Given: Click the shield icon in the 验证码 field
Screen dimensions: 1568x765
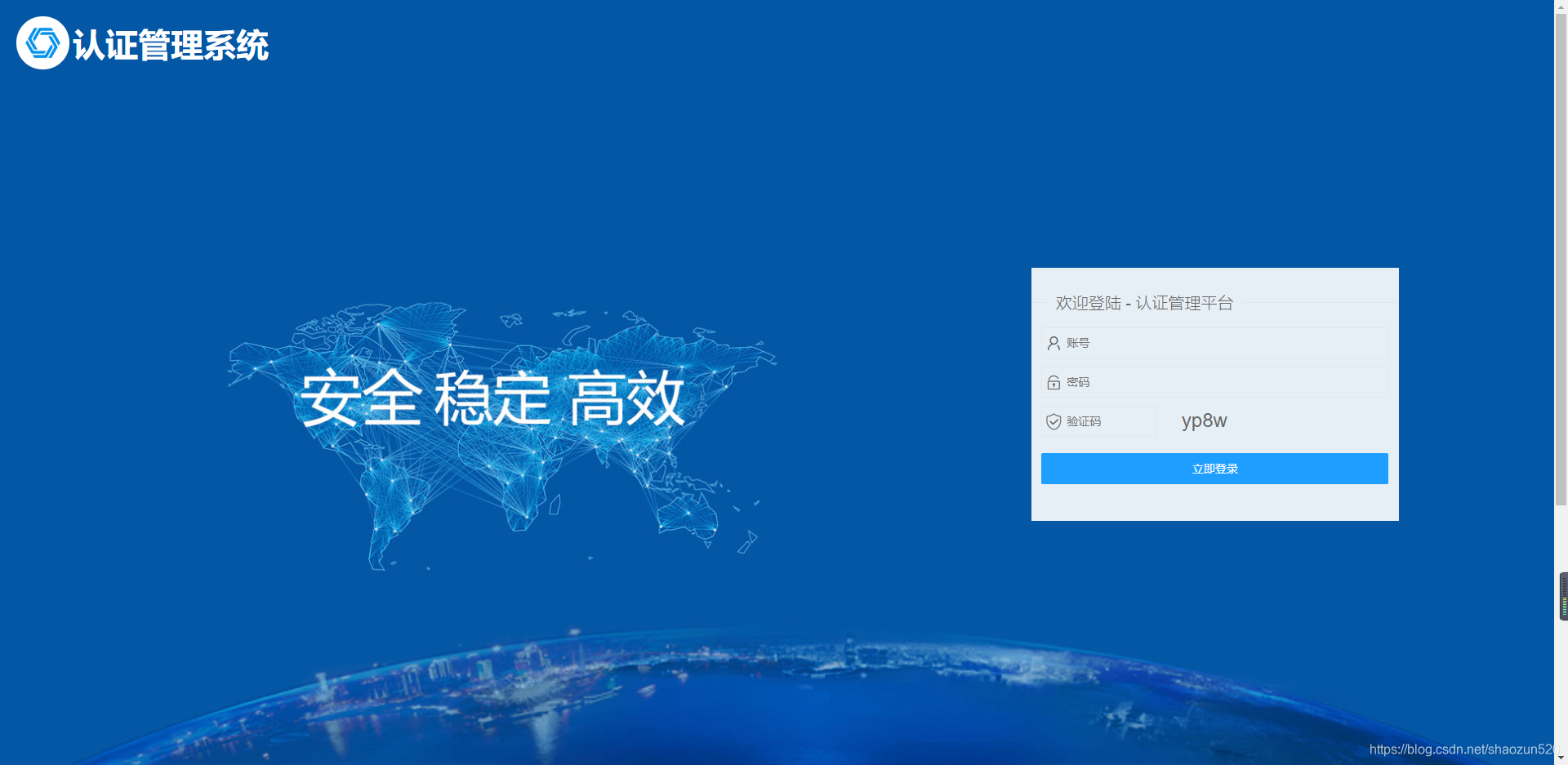Looking at the screenshot, I should click(1053, 421).
